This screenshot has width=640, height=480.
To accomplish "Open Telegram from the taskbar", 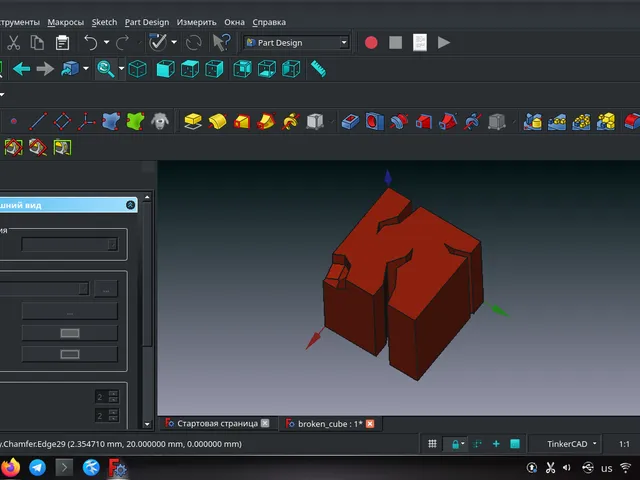I will click(38, 467).
